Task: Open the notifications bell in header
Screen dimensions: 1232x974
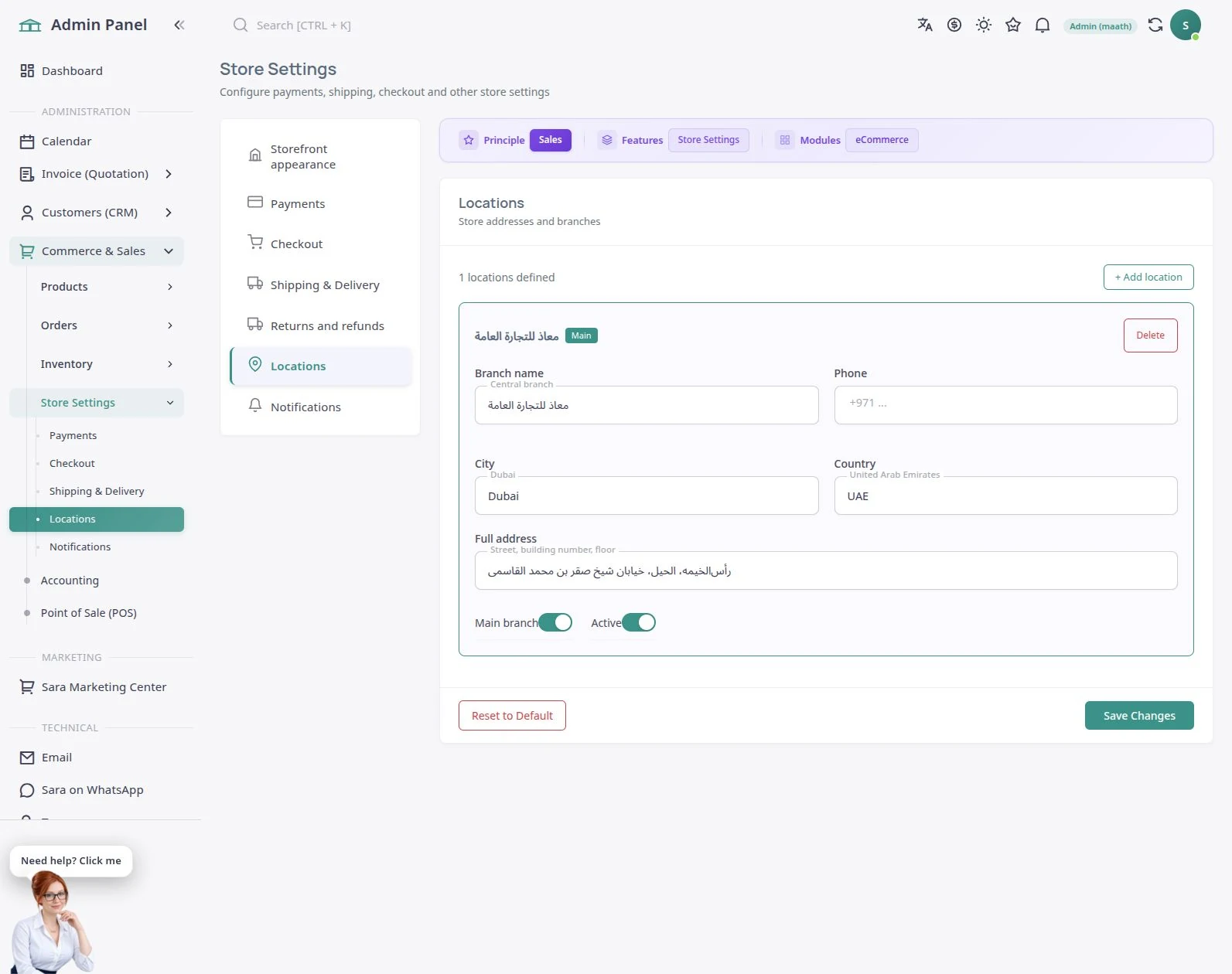Action: pos(1043,25)
